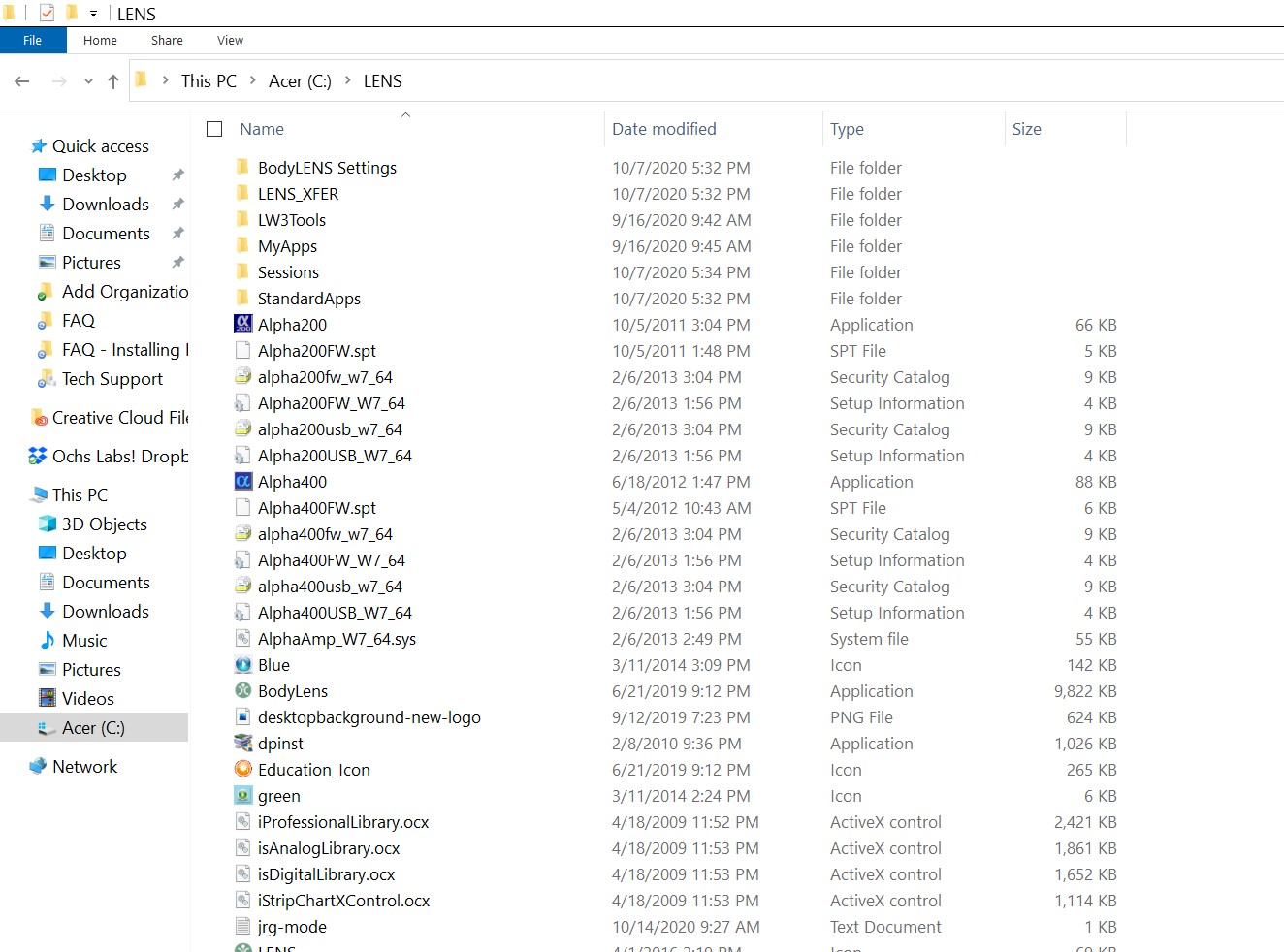Image resolution: width=1284 pixels, height=952 pixels.
Task: Select Add Organization item in sidebar
Action: tap(125, 291)
